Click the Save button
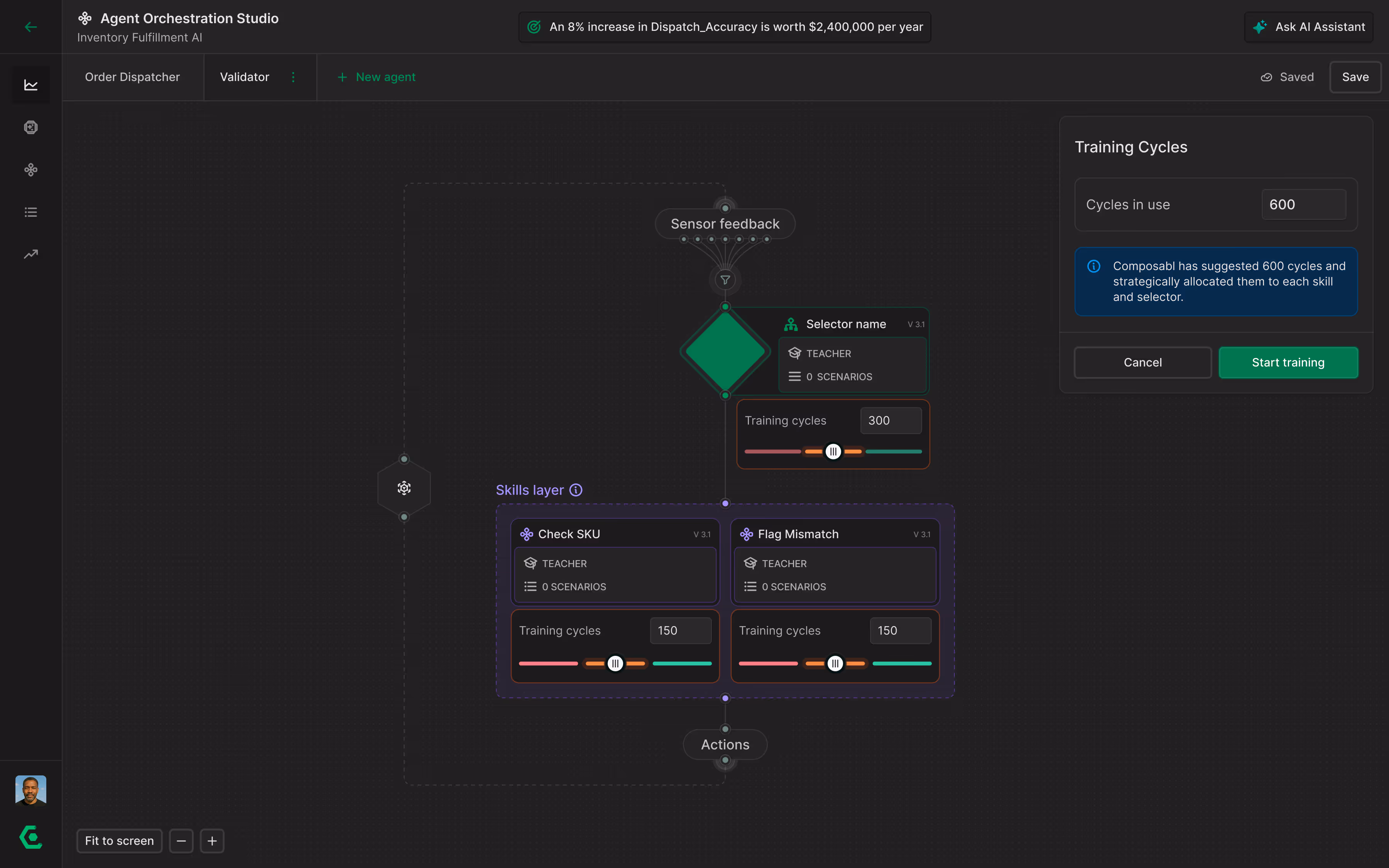Image resolution: width=1389 pixels, height=868 pixels. [x=1355, y=77]
